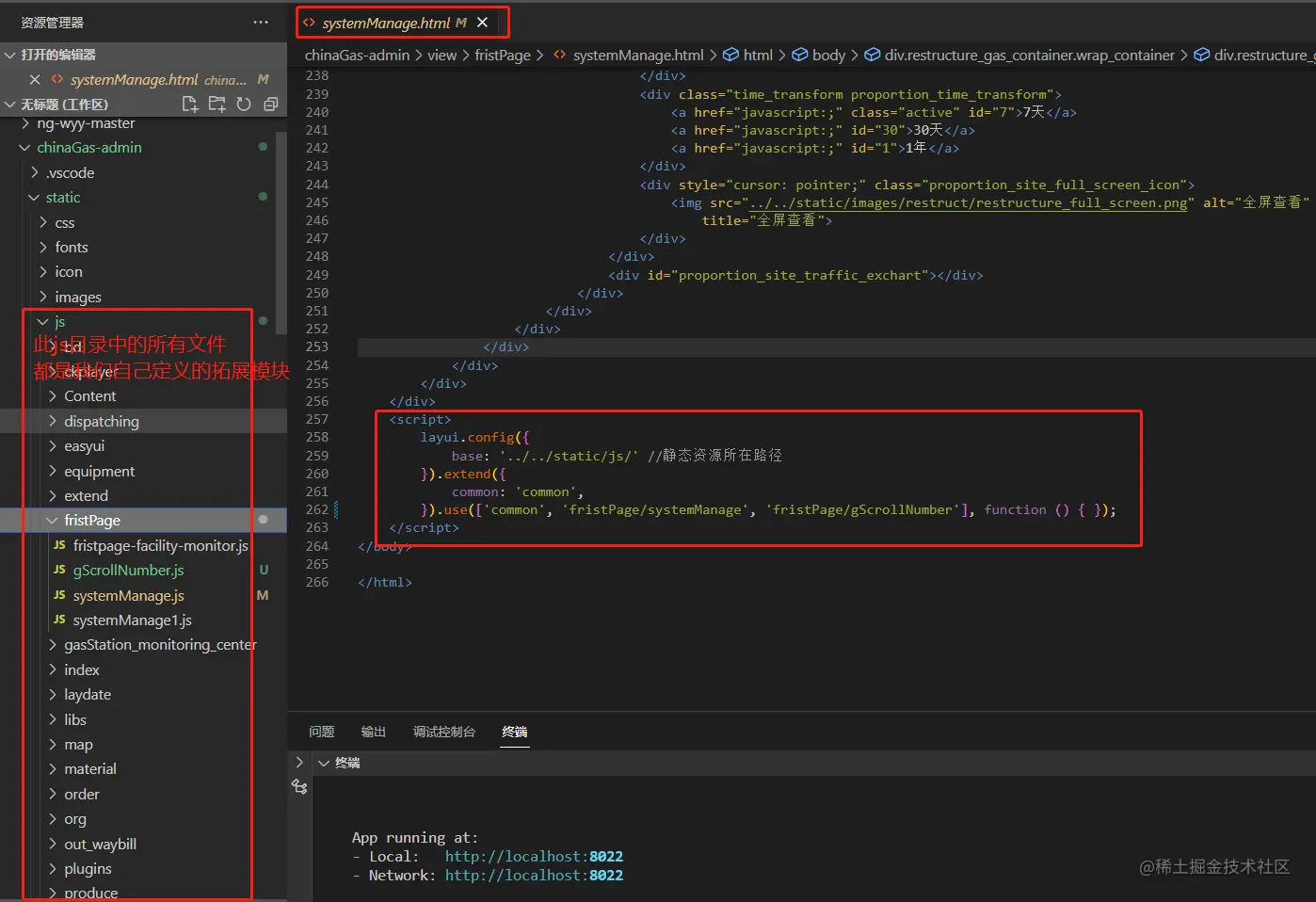Click the branching-nodes icon beside the terminal
The width and height of the screenshot is (1316, 902).
pos(299,787)
